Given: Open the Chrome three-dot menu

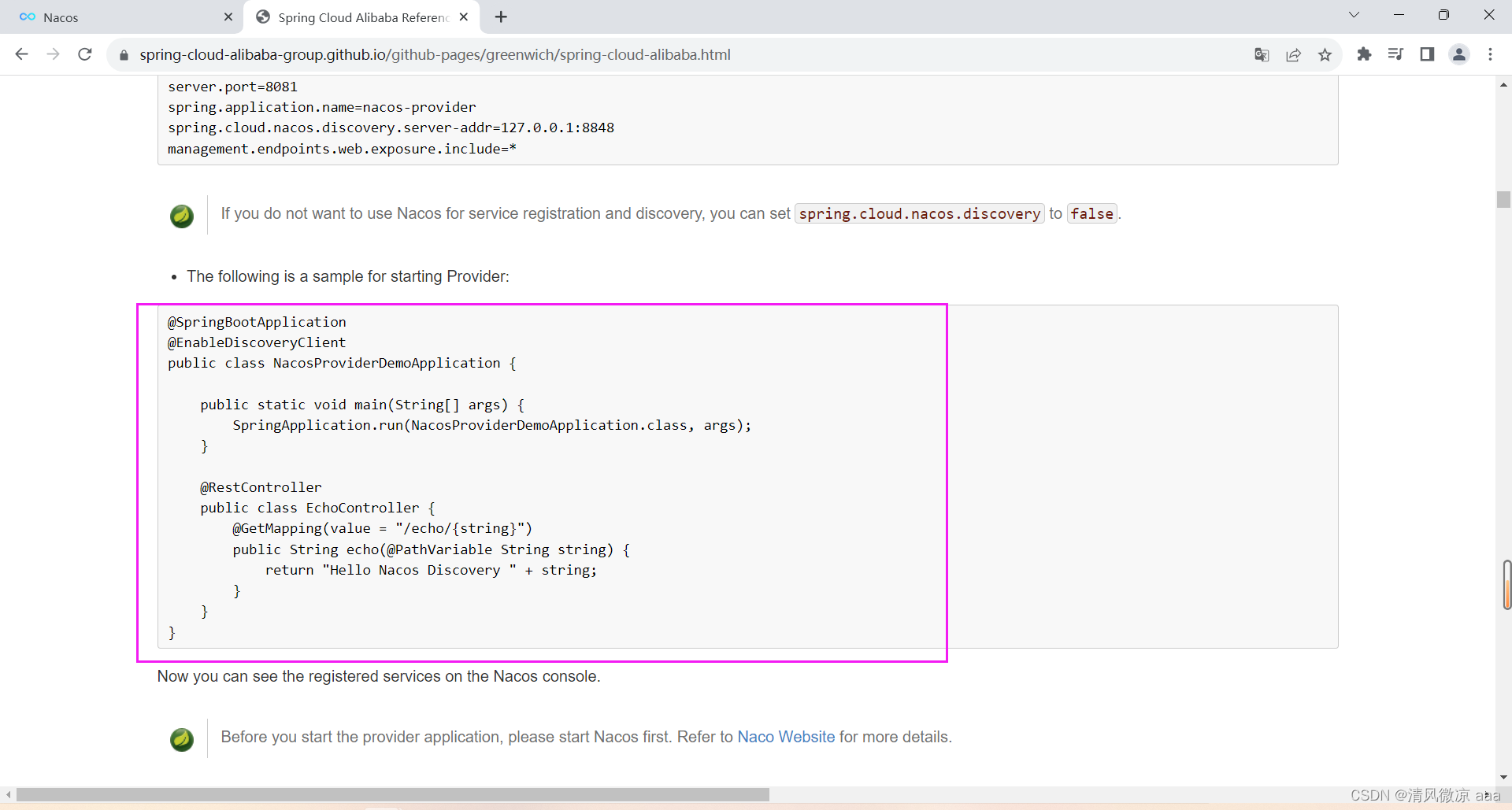Looking at the screenshot, I should coord(1491,54).
